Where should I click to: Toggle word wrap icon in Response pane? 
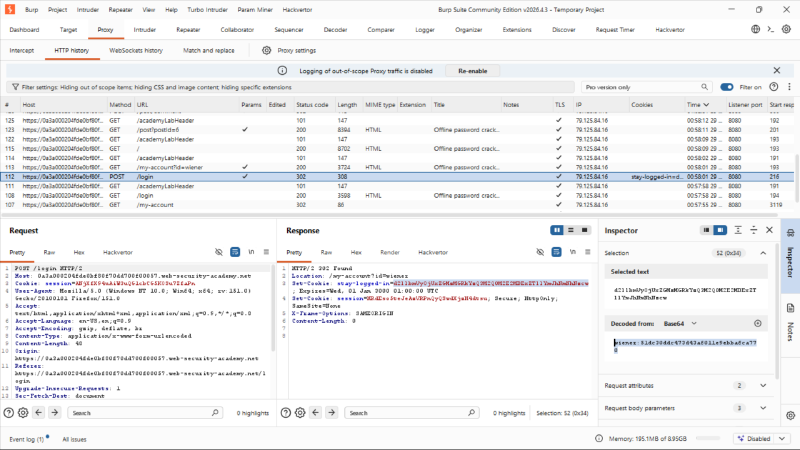556,252
